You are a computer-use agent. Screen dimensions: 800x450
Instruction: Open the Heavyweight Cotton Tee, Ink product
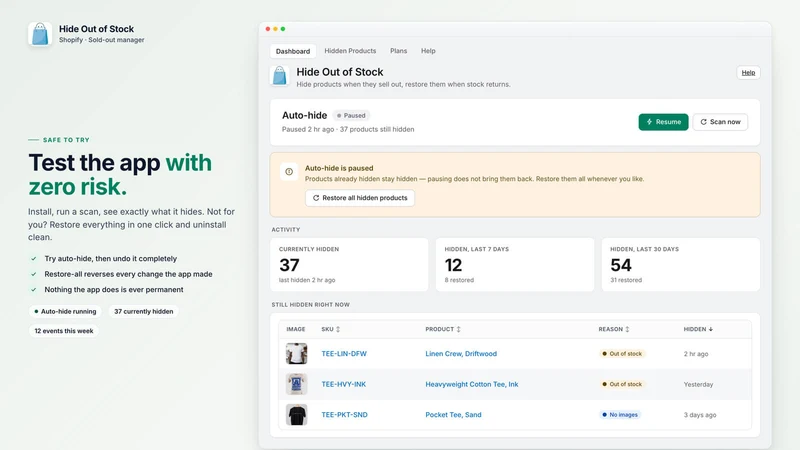[471, 384]
